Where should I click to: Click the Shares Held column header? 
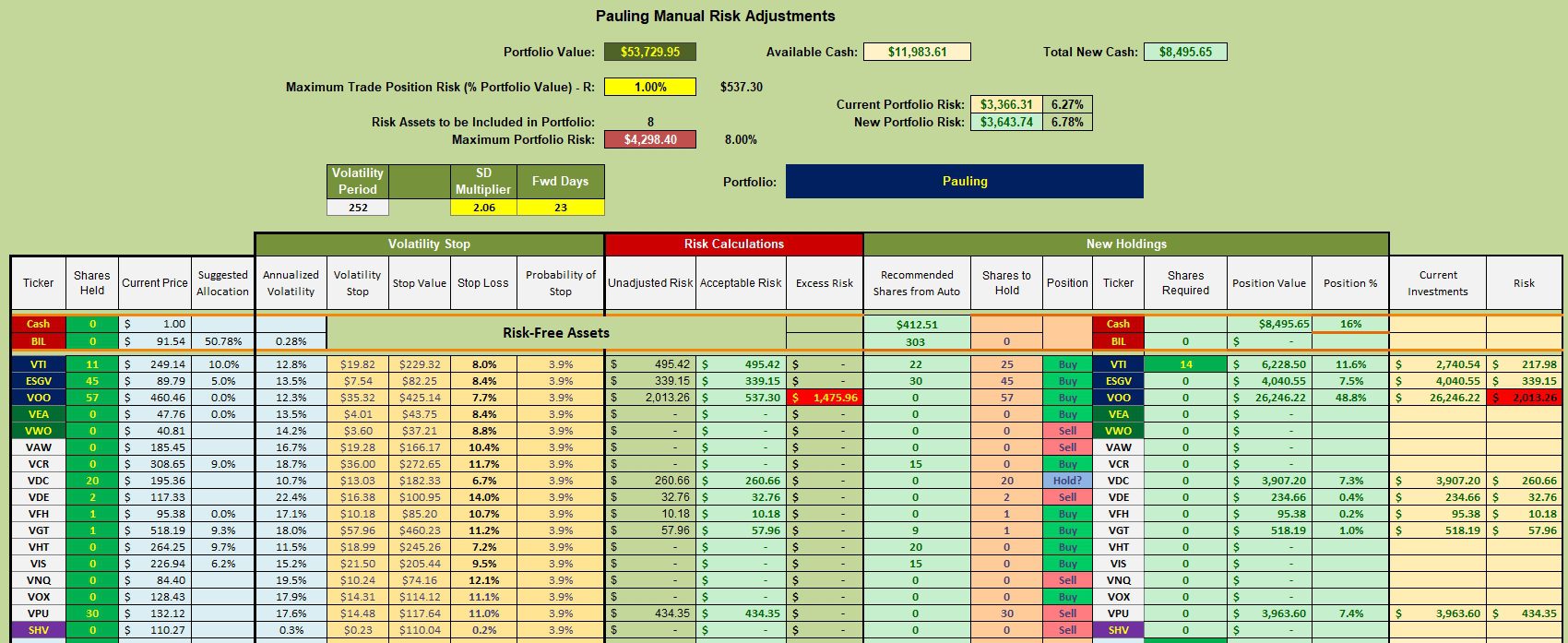click(x=92, y=283)
